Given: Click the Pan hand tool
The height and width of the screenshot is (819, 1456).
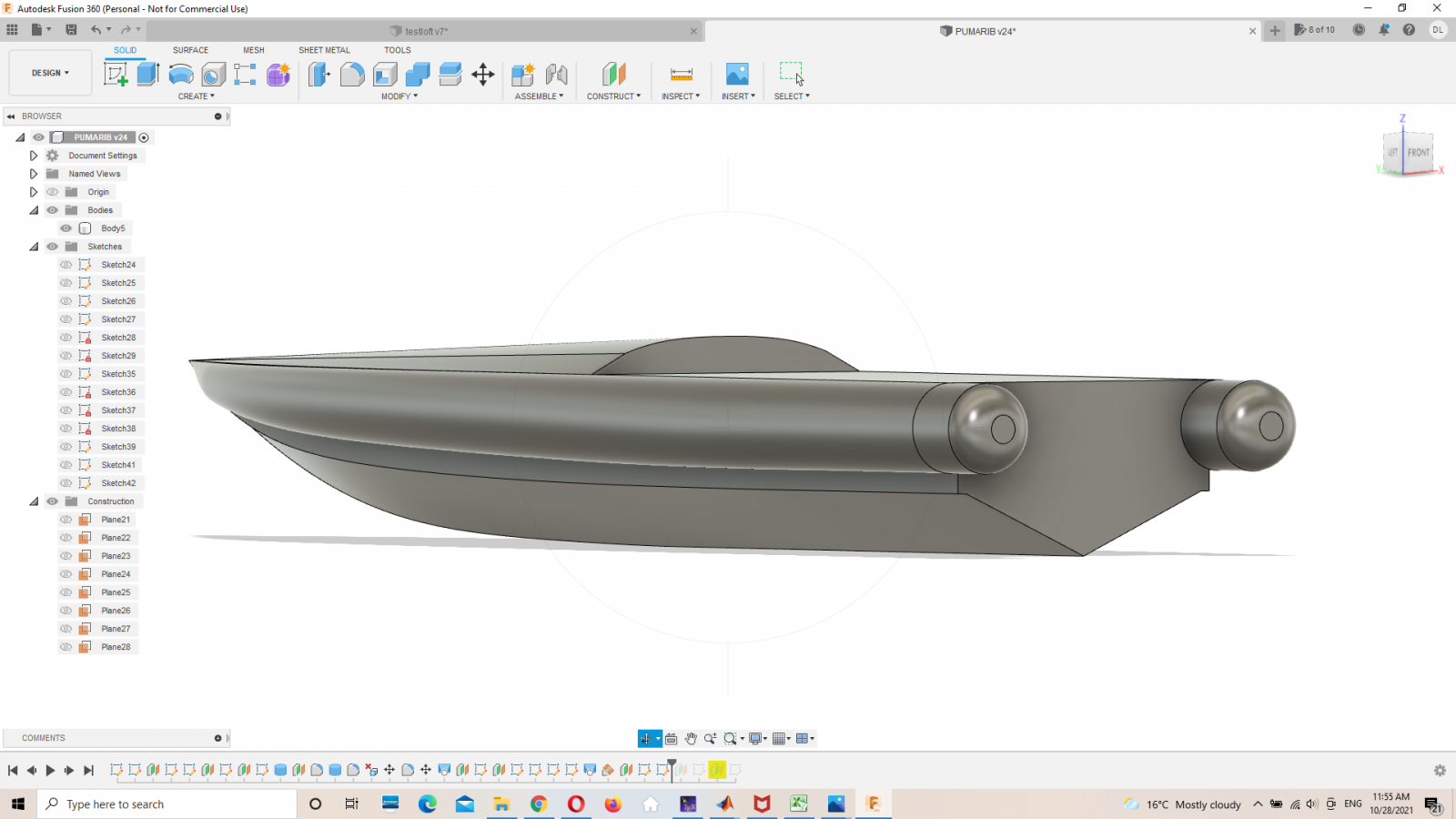Looking at the screenshot, I should (691, 739).
